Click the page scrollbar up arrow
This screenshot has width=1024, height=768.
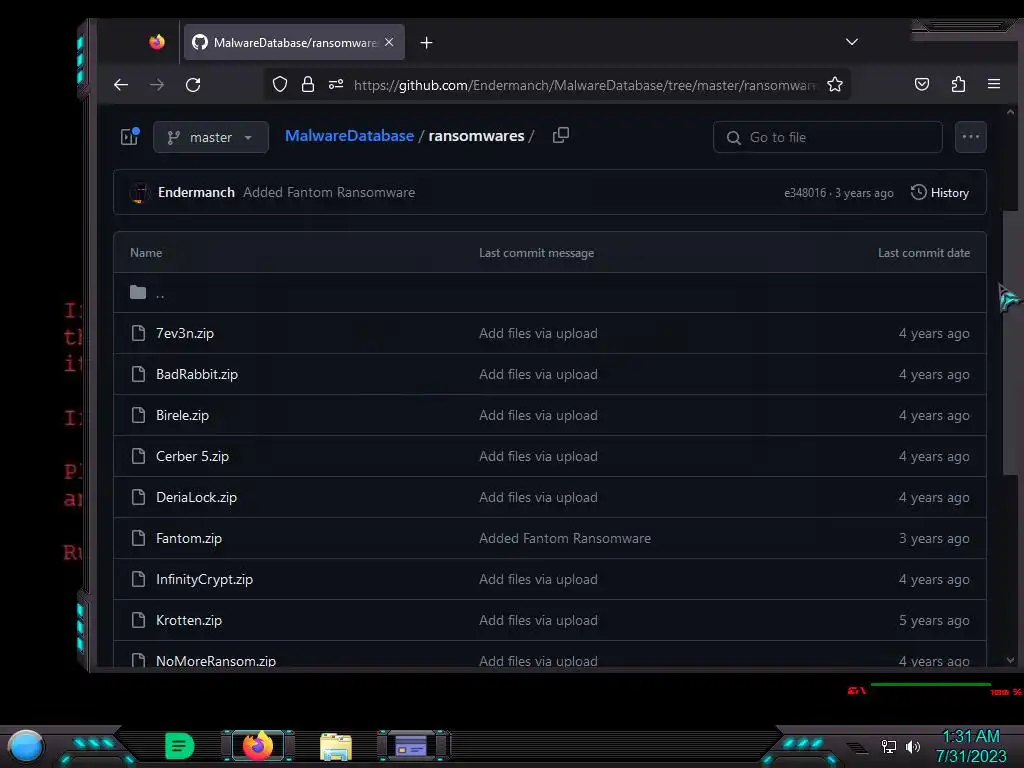[1010, 112]
